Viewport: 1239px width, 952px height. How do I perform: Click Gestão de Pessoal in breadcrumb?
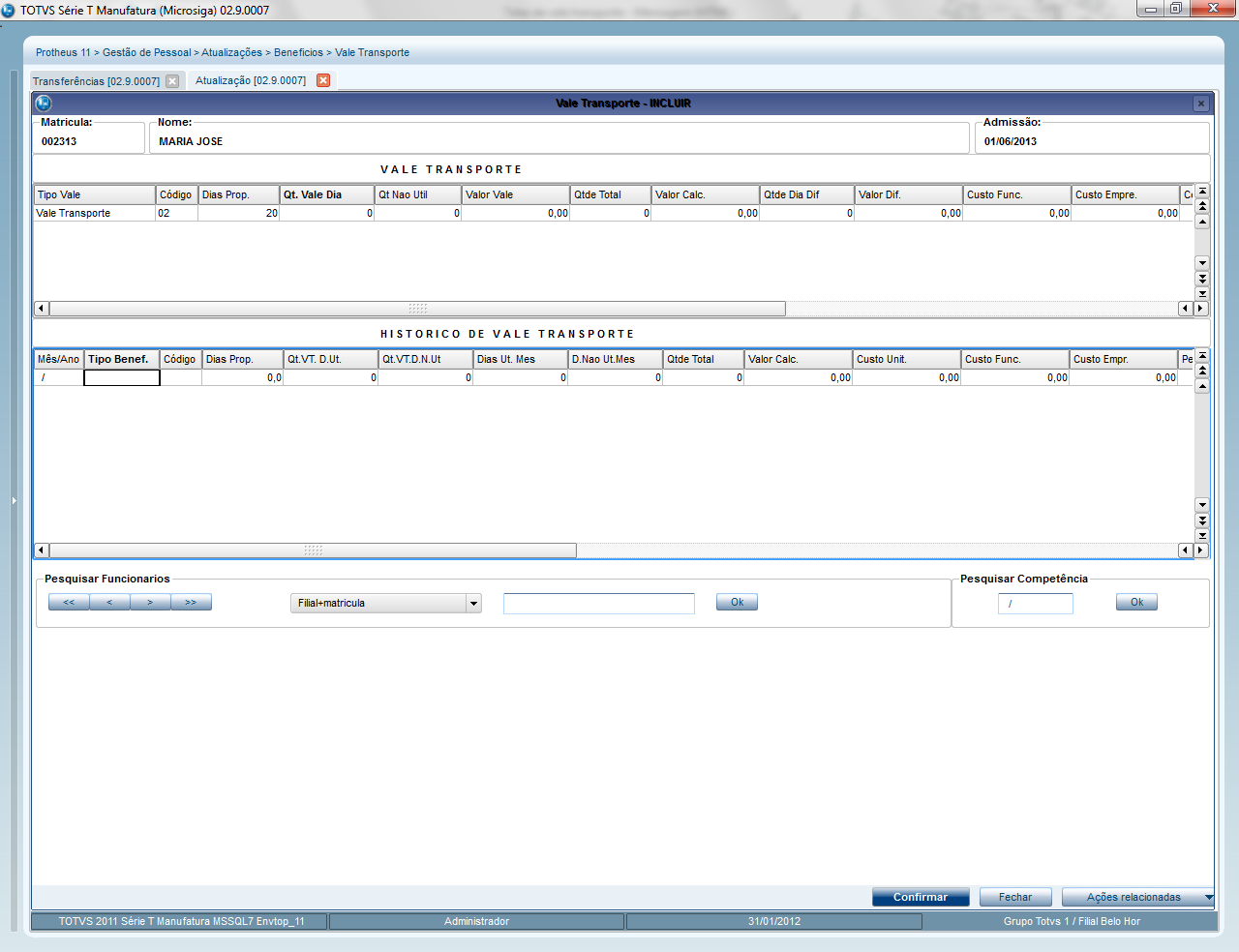coord(147,52)
